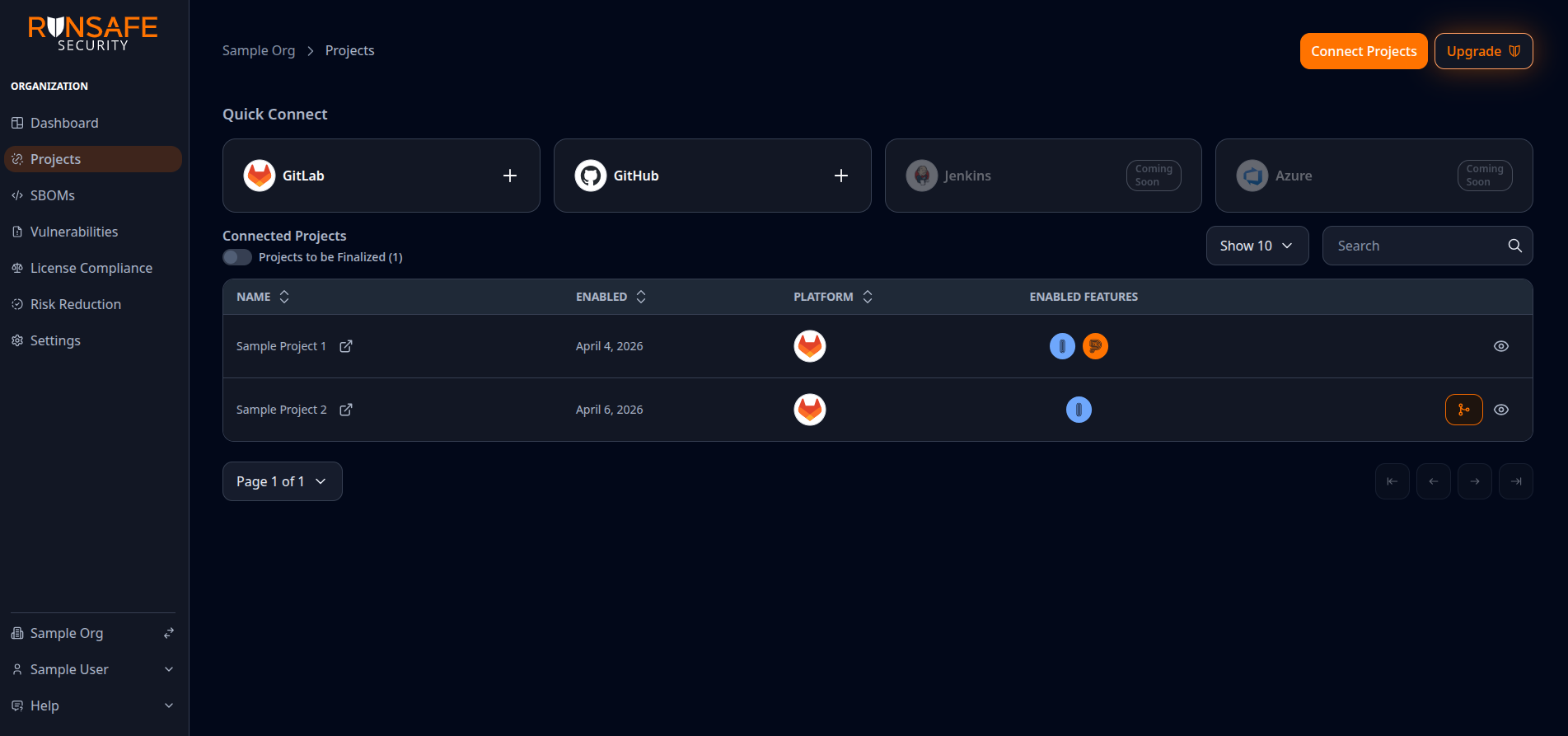Switch organization via Sample Org swap icon
Image resolution: width=1568 pixels, height=736 pixels.
(x=169, y=633)
